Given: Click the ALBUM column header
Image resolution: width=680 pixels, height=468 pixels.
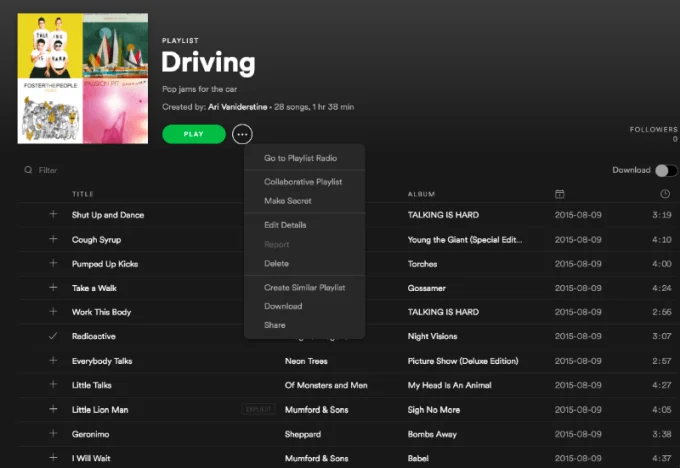Looking at the screenshot, I should click(421, 194).
